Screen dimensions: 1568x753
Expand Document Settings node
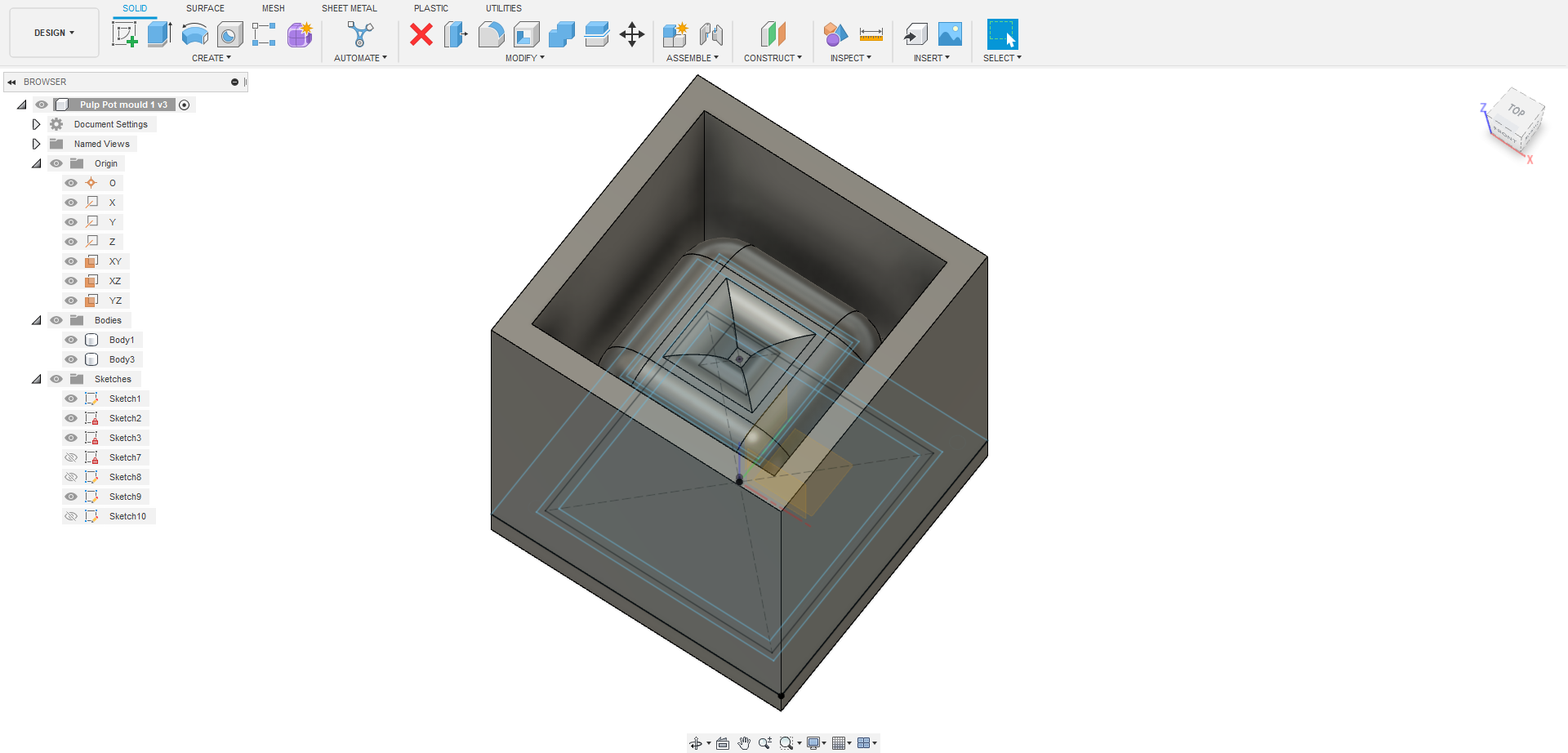pos(36,124)
